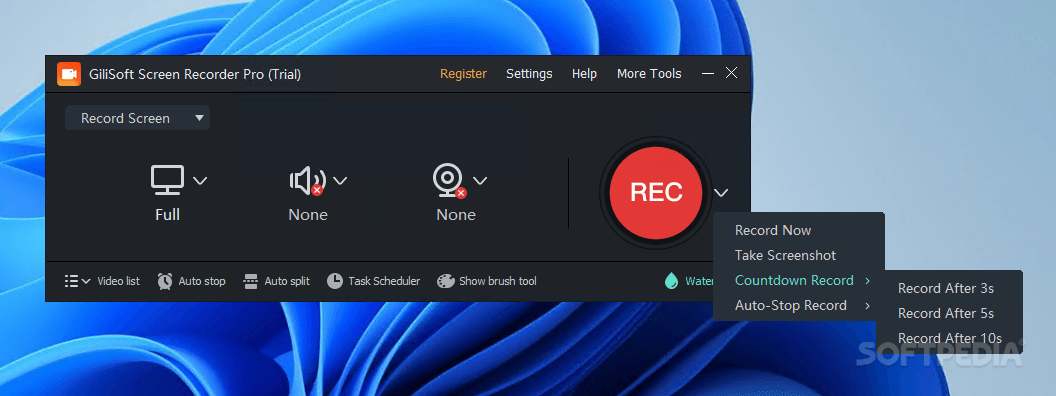This screenshot has width=1056, height=396.
Task: Expand the screen area chevron
Action: (200, 180)
